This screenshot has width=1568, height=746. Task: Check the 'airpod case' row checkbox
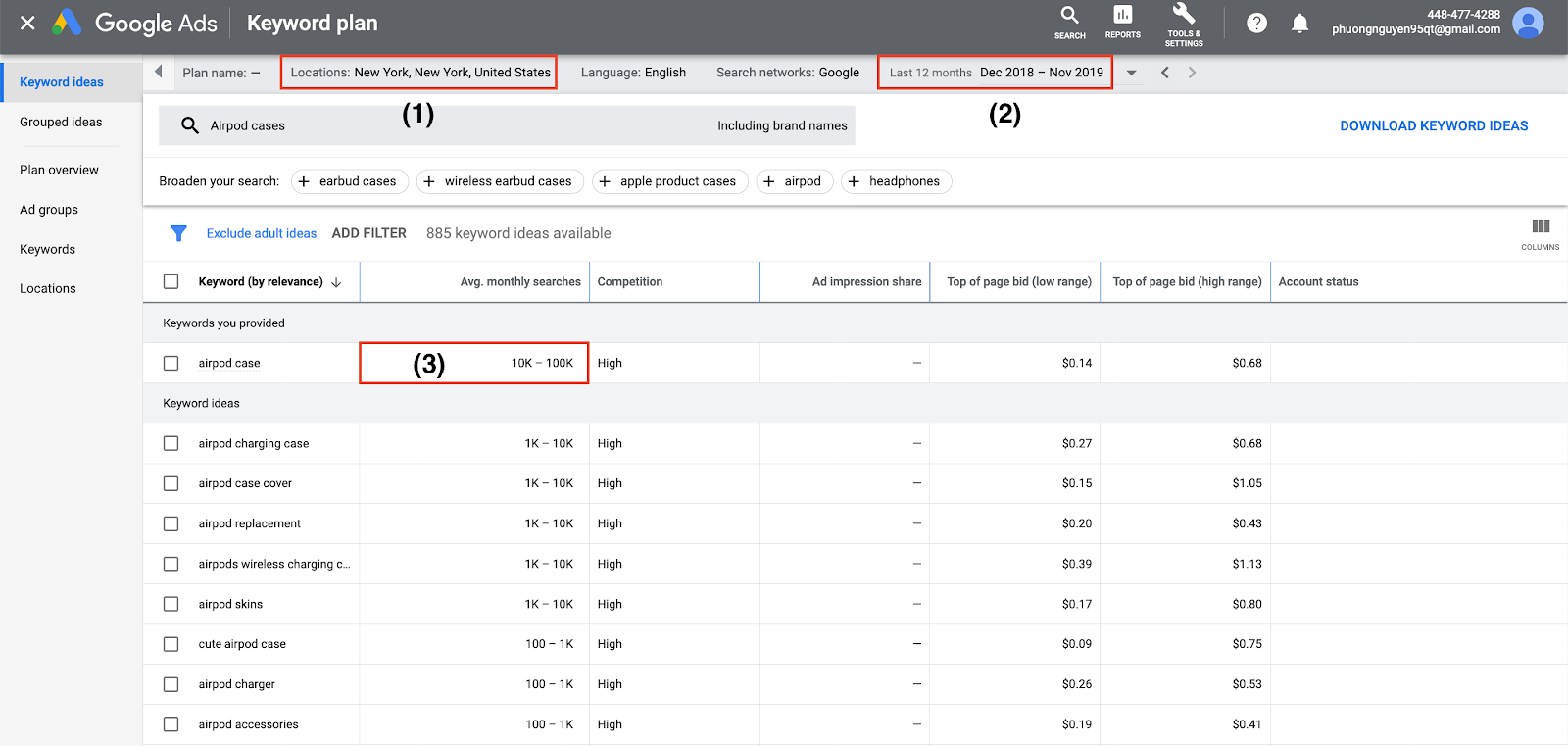(x=171, y=364)
